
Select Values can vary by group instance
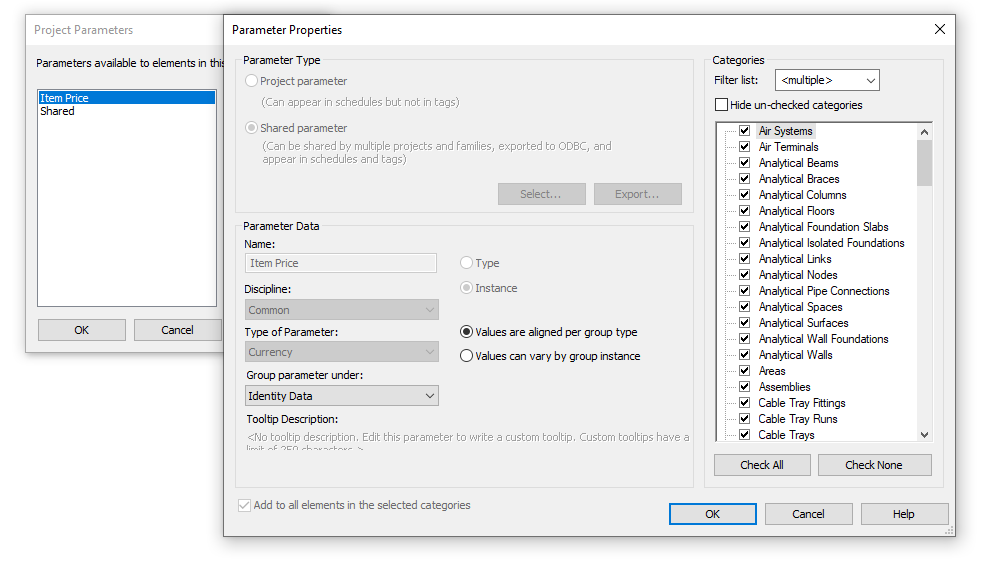[467, 356]
